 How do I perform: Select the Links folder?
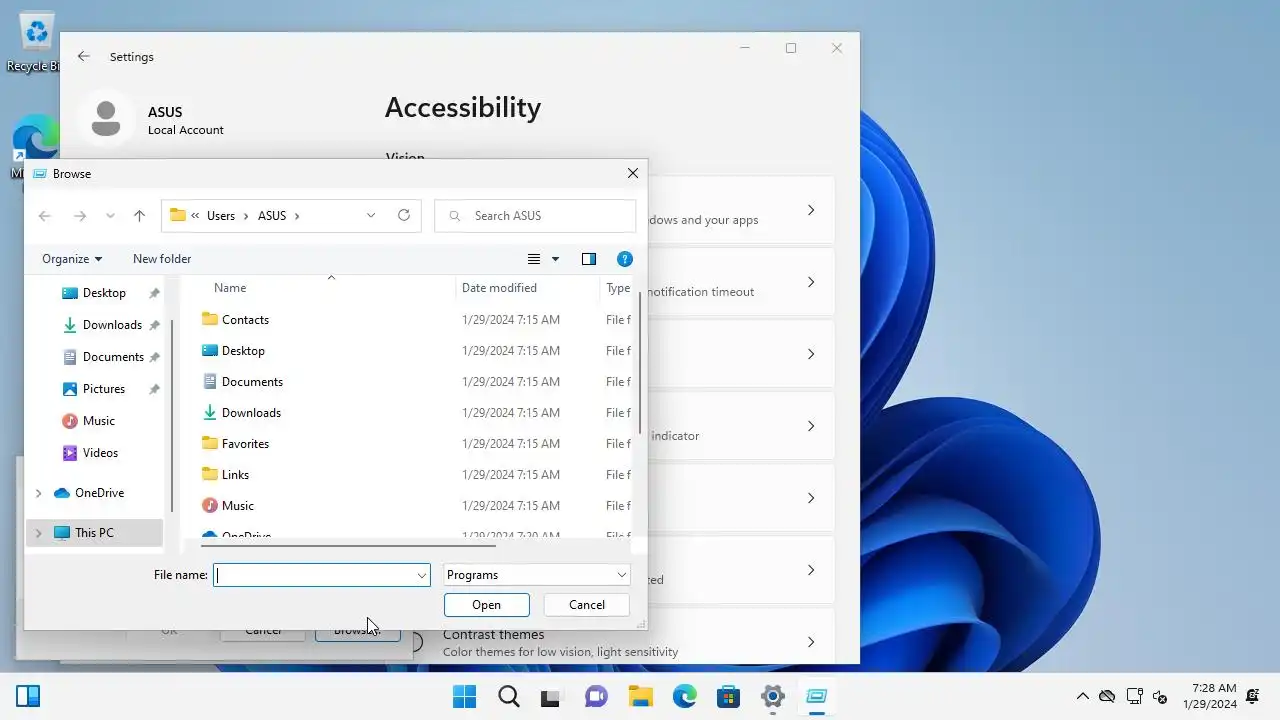[x=235, y=475]
